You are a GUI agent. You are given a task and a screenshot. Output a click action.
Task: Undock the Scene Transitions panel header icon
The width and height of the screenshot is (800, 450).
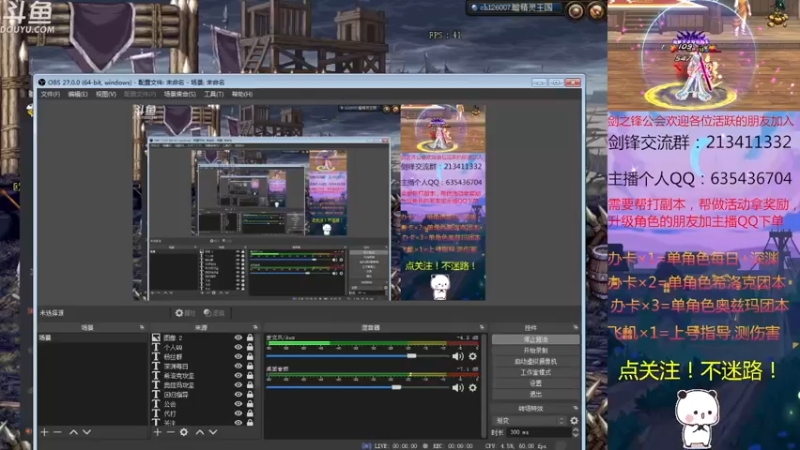[576, 408]
